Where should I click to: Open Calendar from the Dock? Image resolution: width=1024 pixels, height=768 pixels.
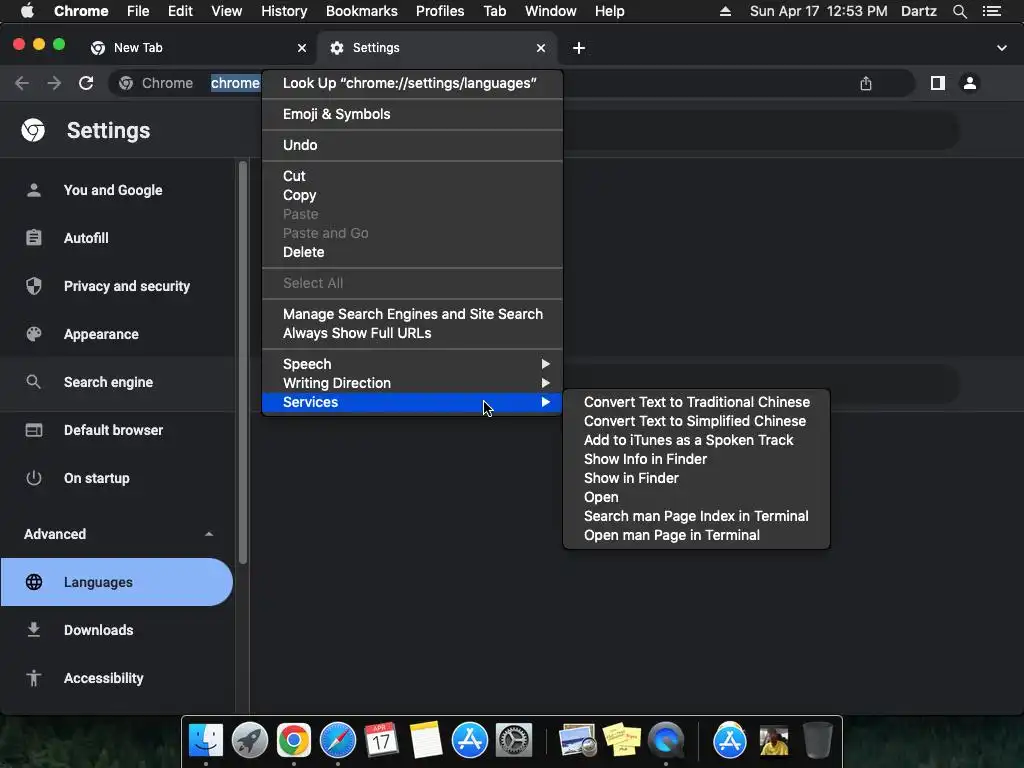point(381,741)
